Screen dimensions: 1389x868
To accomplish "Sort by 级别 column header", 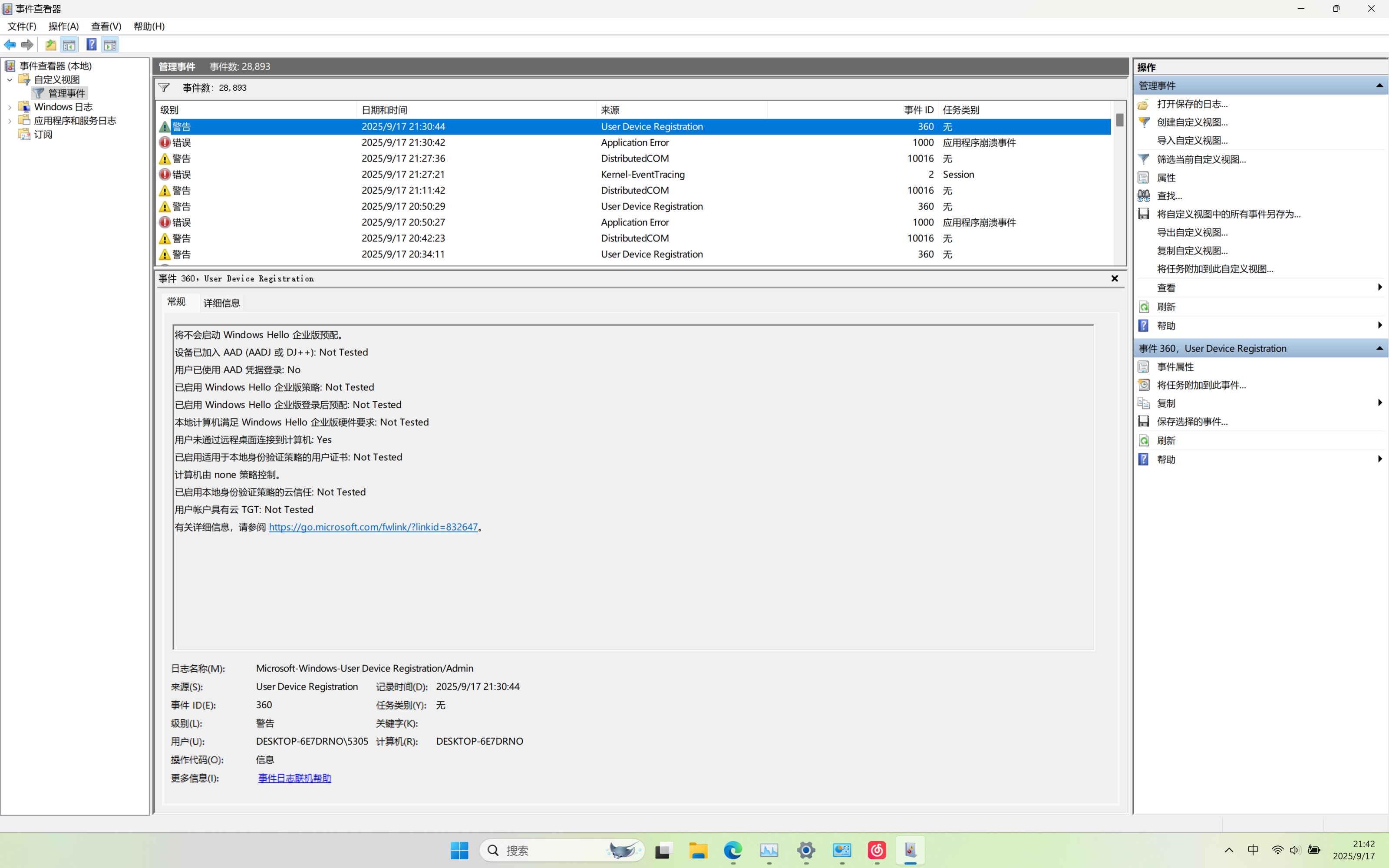I will point(256,110).
